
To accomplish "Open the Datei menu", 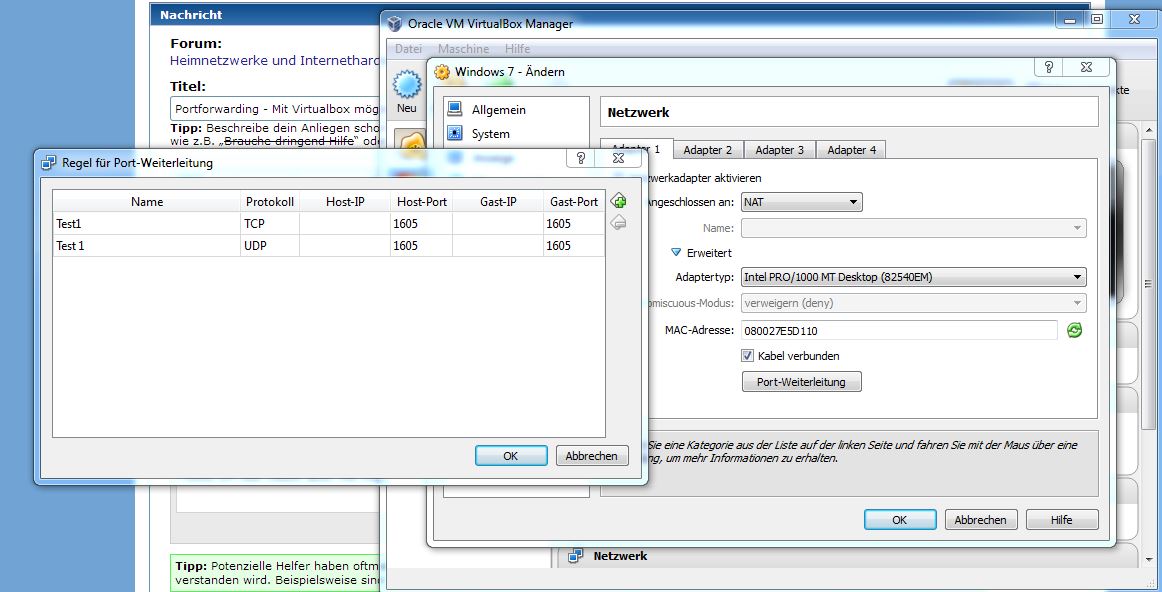I will coord(408,49).
